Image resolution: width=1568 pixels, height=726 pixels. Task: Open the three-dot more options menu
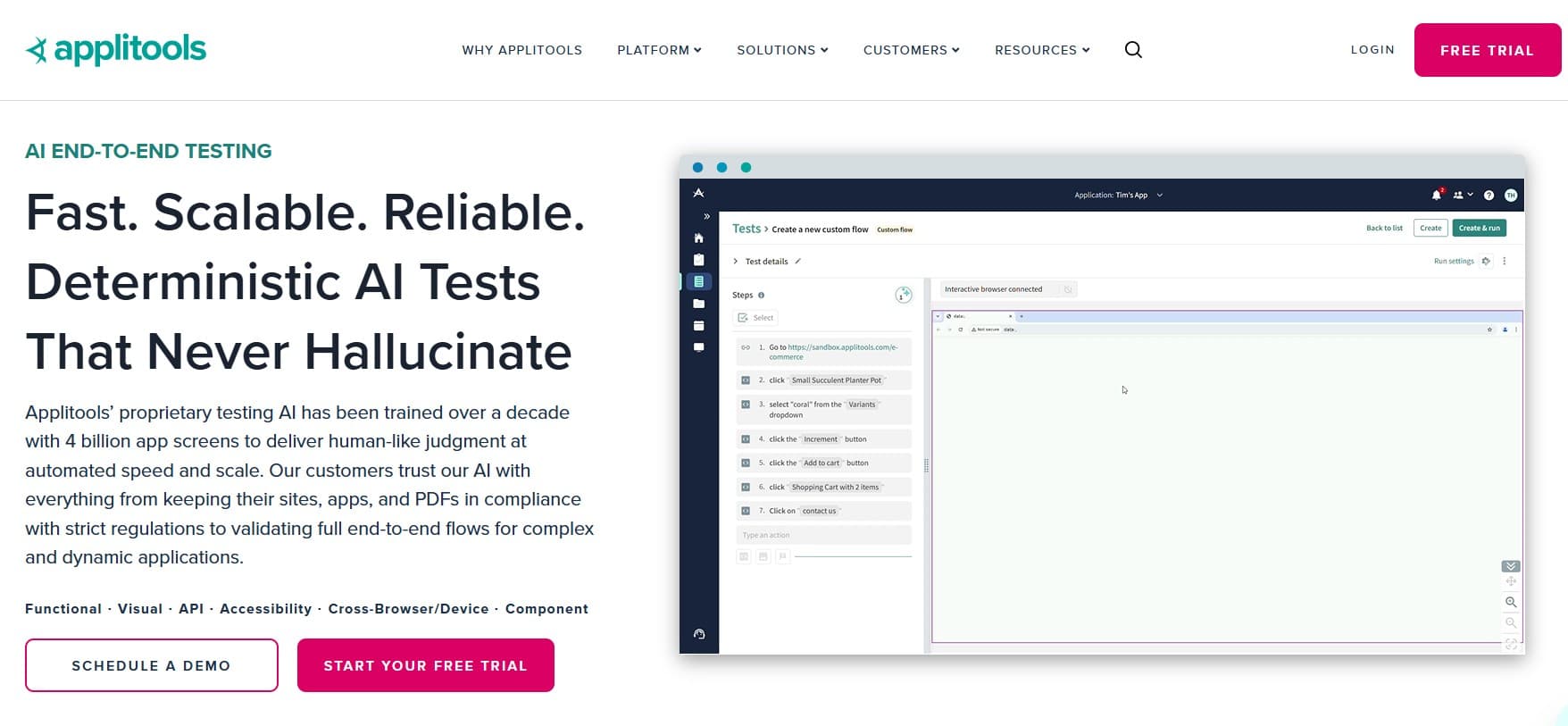click(x=1505, y=261)
